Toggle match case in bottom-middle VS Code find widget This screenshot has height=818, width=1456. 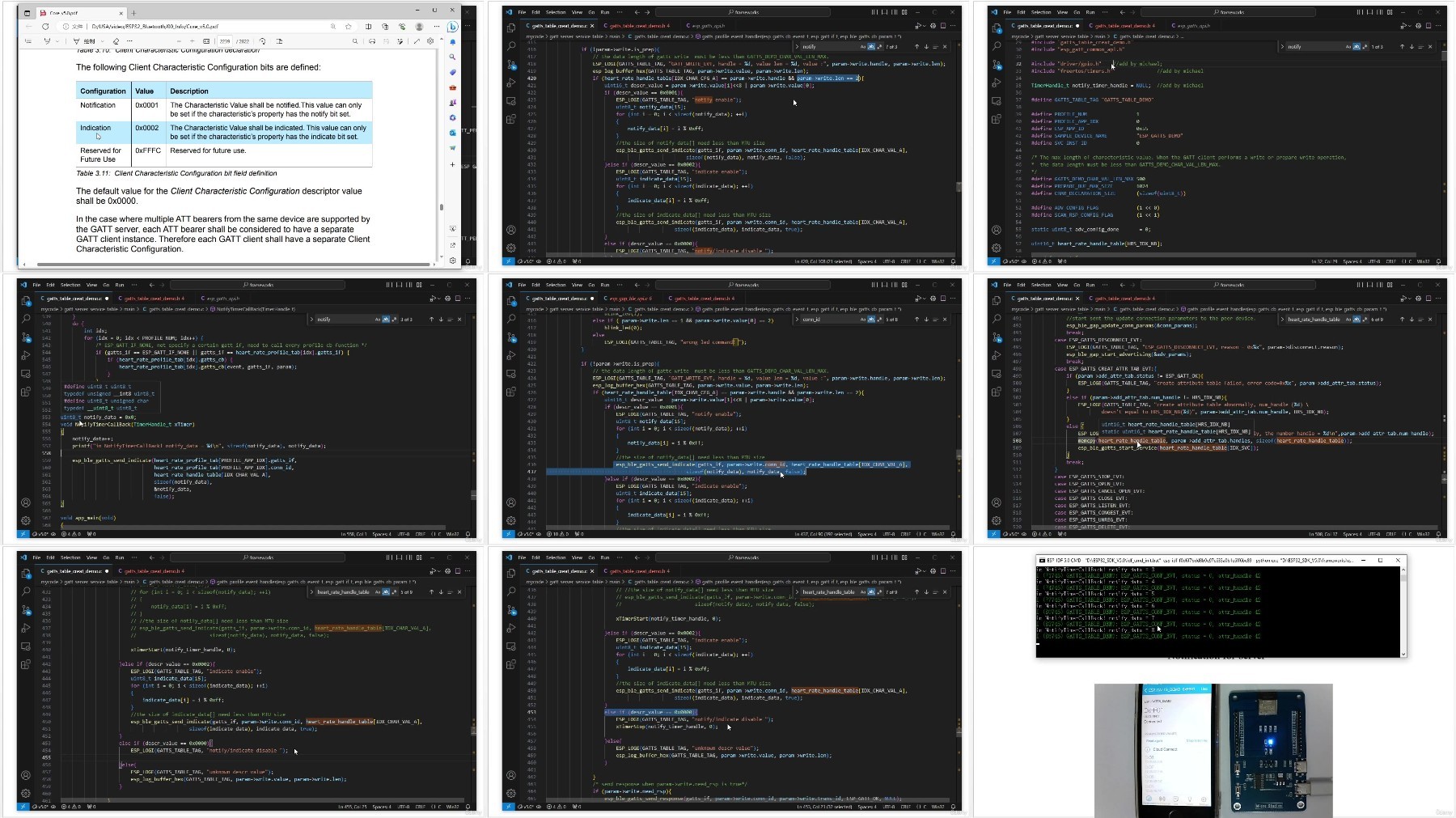[863, 592]
